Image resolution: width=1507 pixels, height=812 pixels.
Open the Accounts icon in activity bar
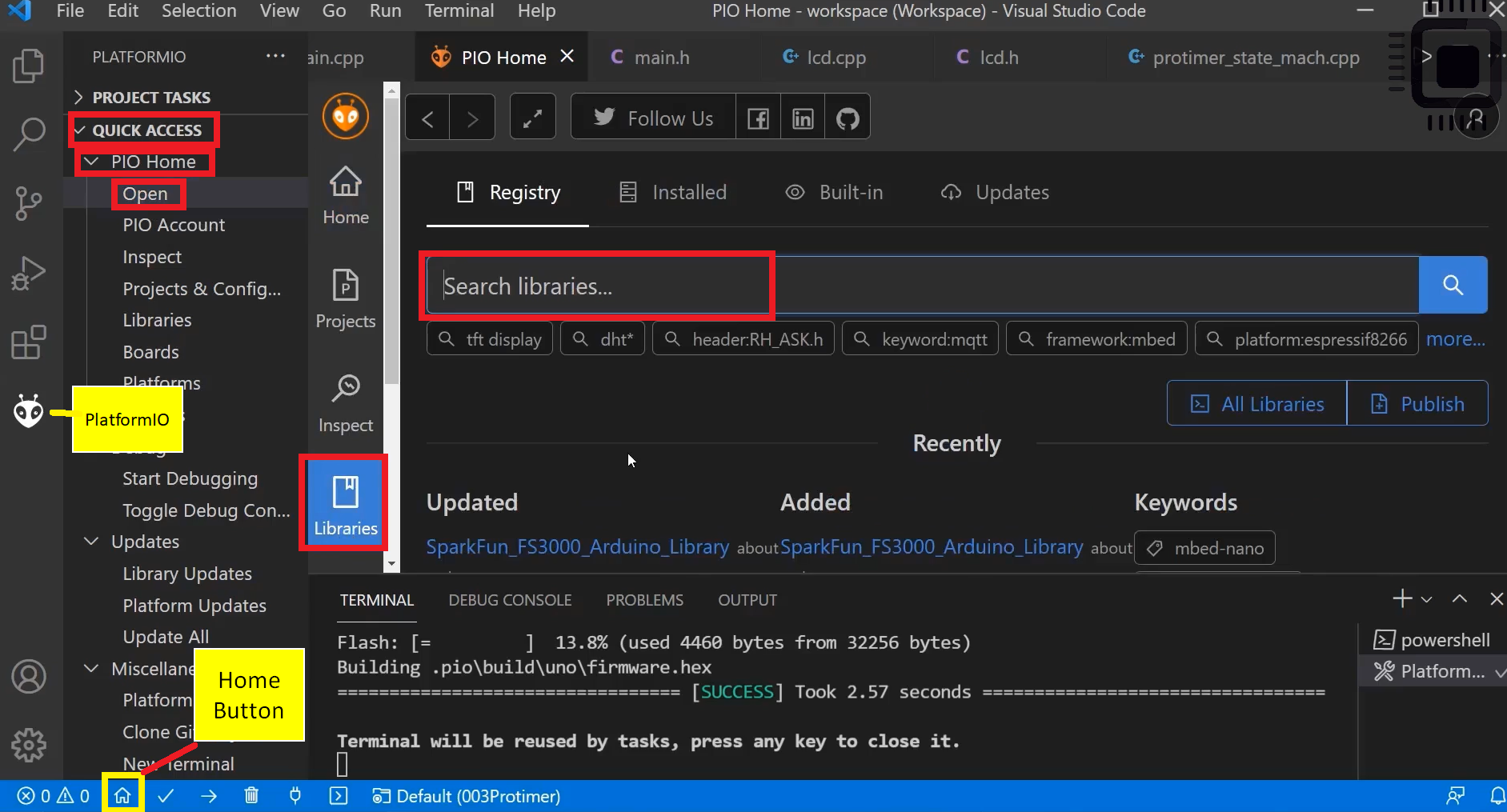click(x=29, y=677)
